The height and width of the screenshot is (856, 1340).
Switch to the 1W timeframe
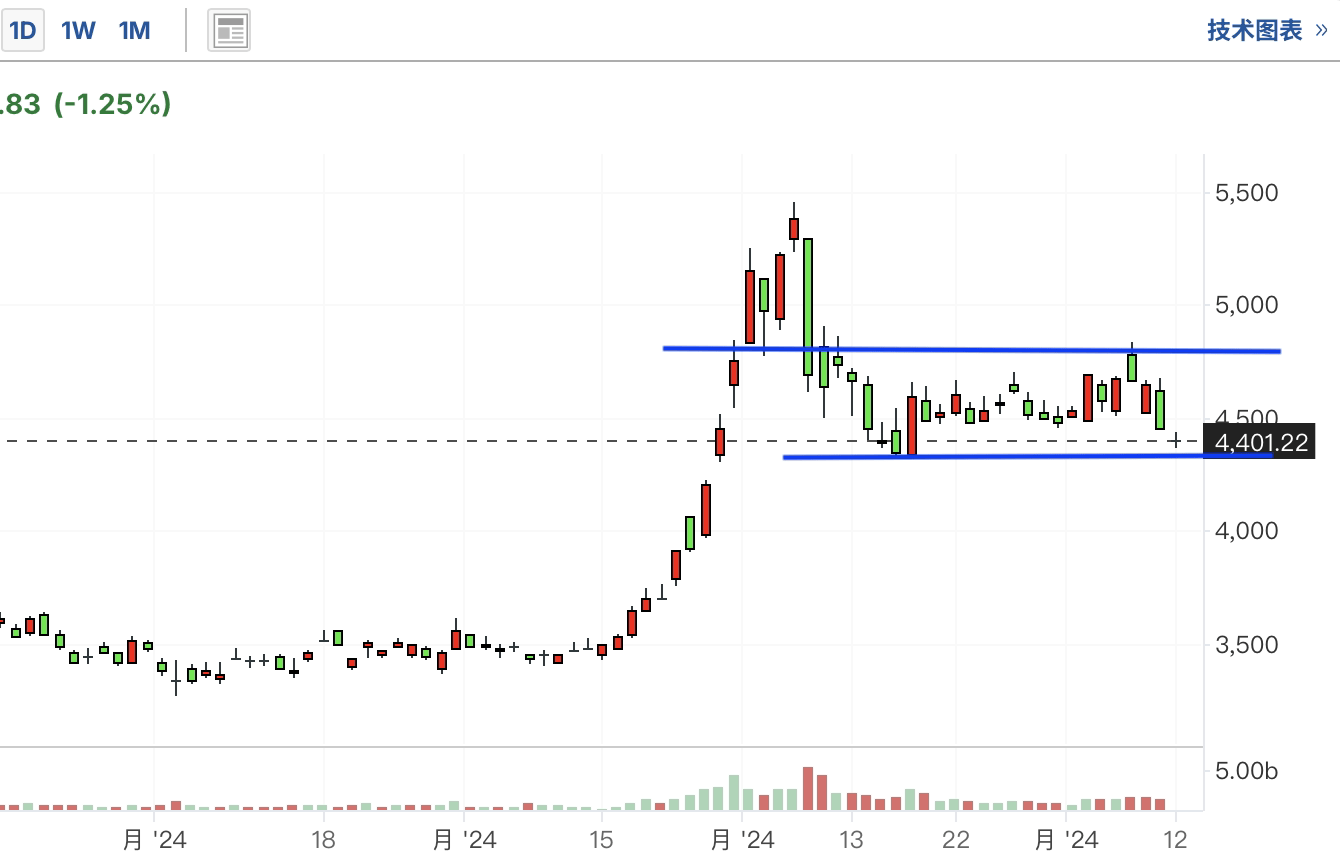78,31
